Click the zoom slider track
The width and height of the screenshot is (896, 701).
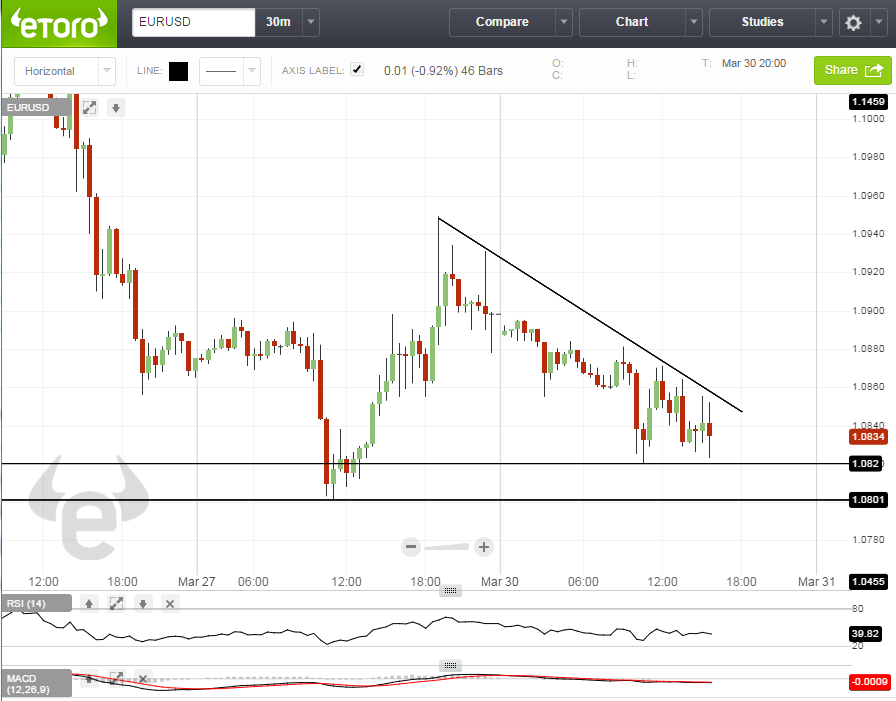coord(447,547)
